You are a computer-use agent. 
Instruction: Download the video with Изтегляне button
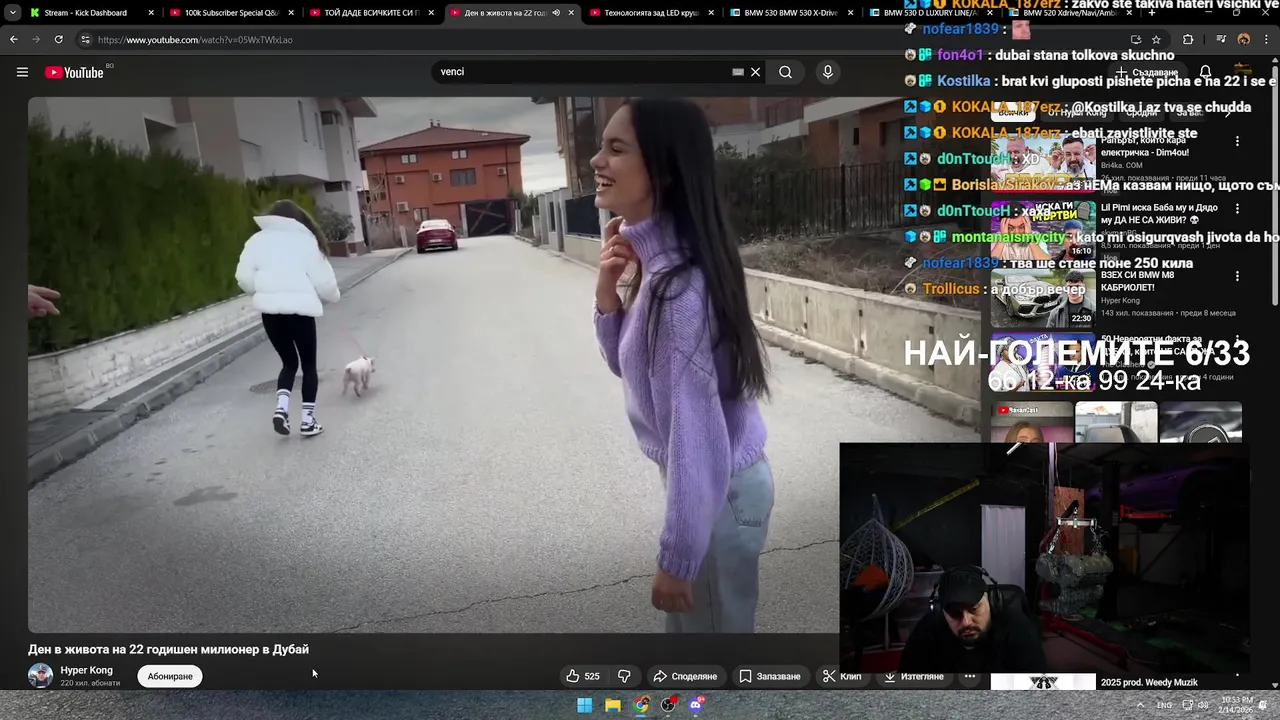[x=913, y=676]
